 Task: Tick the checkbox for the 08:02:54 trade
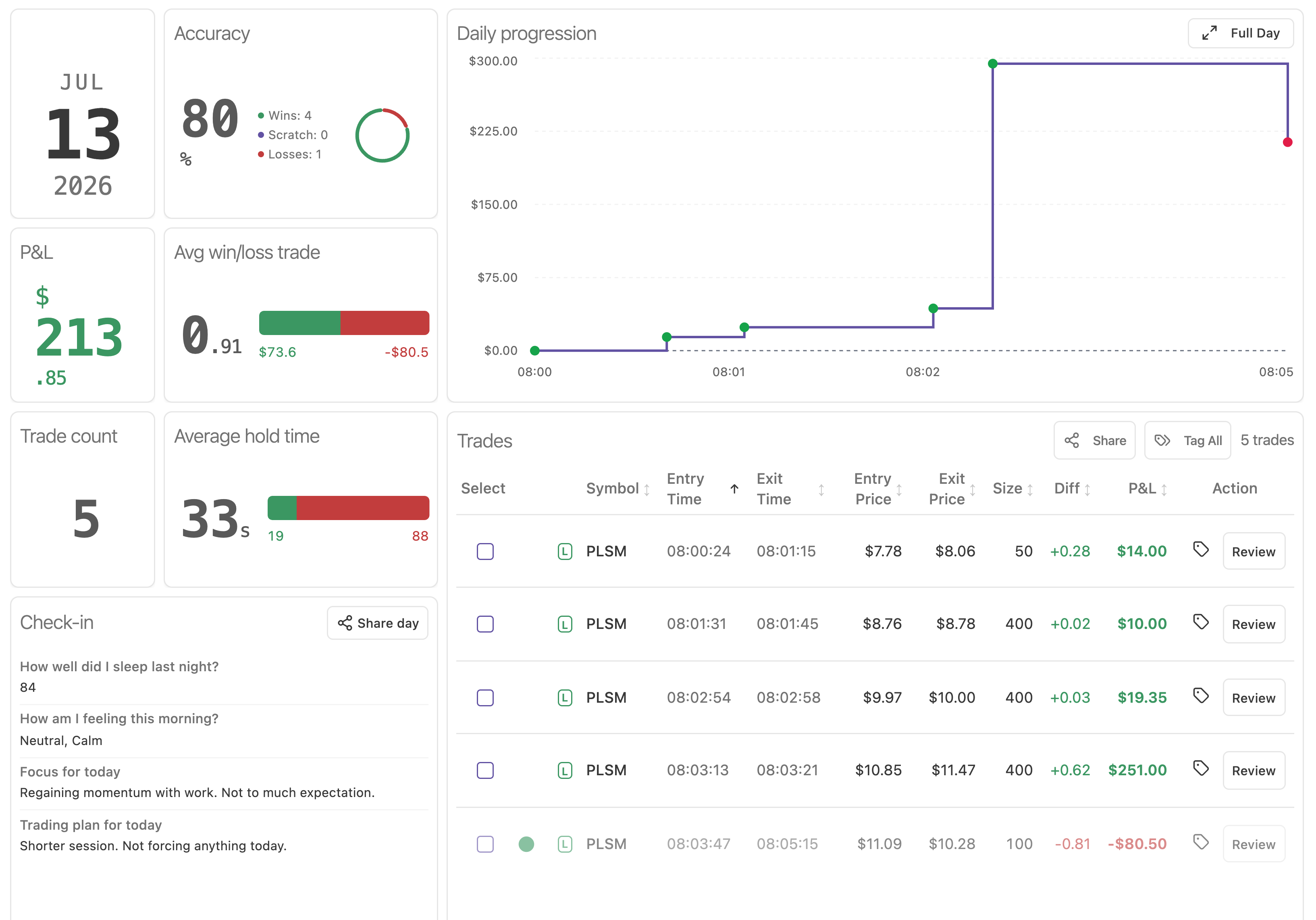tap(485, 697)
